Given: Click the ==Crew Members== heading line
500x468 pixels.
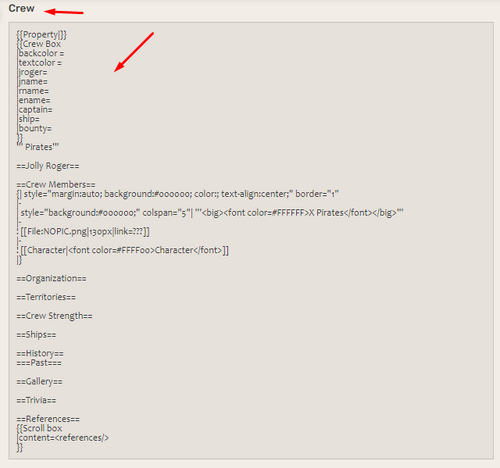Looking at the screenshot, I should coord(56,184).
